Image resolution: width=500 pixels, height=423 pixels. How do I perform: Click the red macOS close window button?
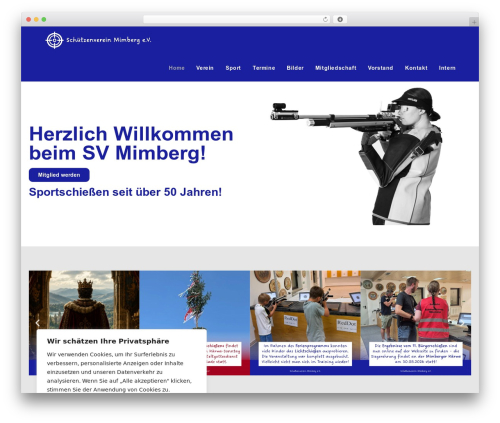pyautogui.click(x=29, y=20)
